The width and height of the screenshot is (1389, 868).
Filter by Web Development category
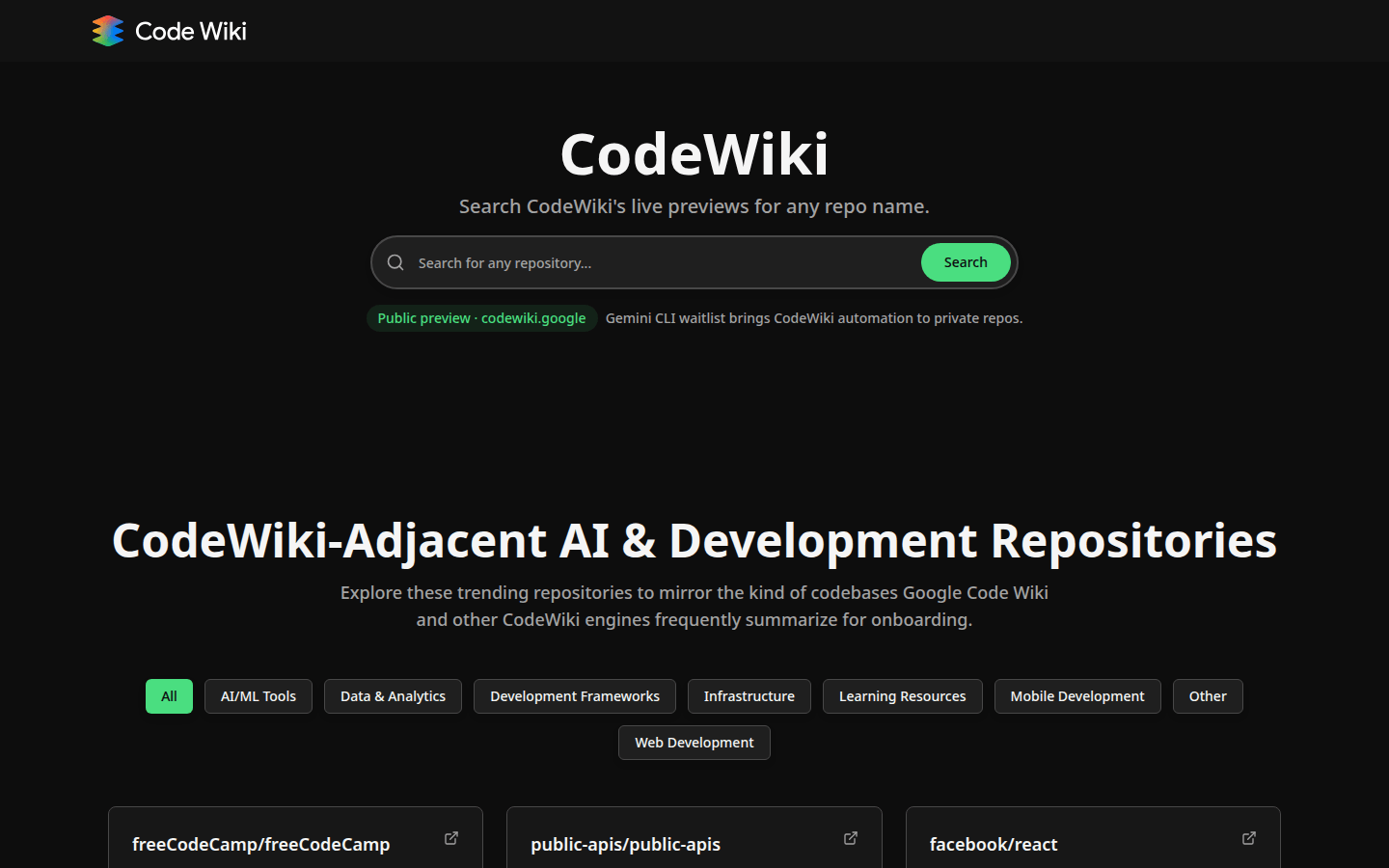(x=694, y=743)
